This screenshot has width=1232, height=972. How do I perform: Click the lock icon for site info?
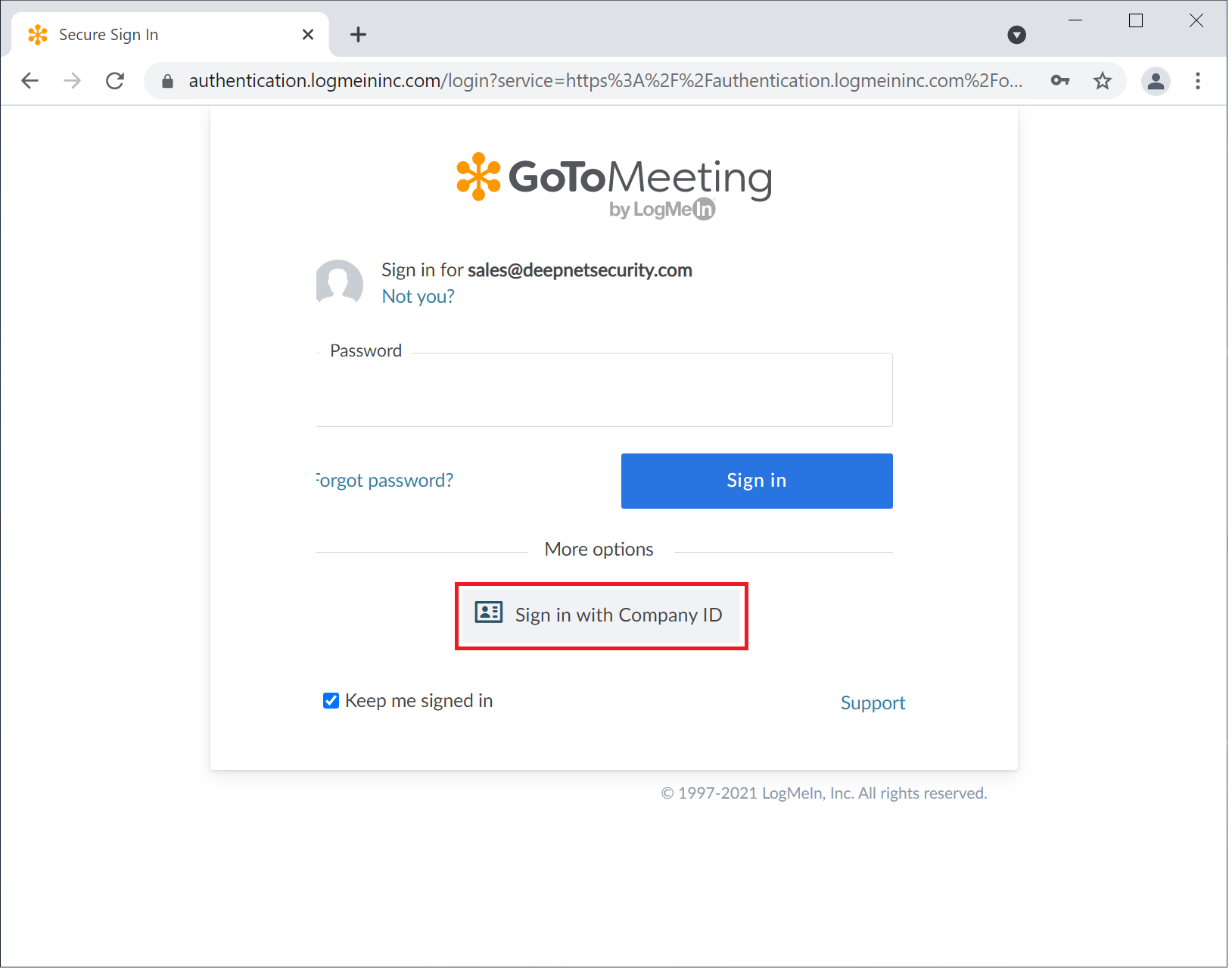168,81
